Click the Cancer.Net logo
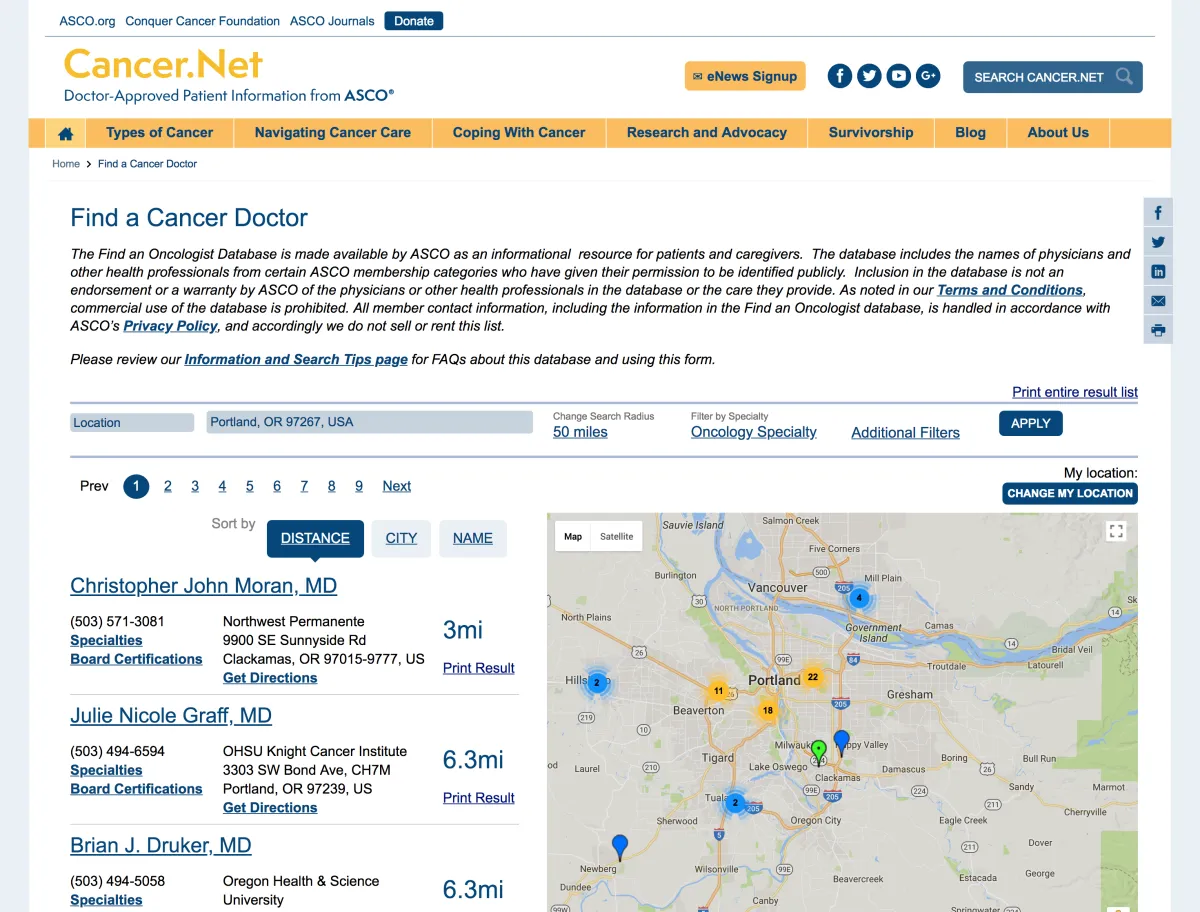1200x912 pixels. [229, 76]
